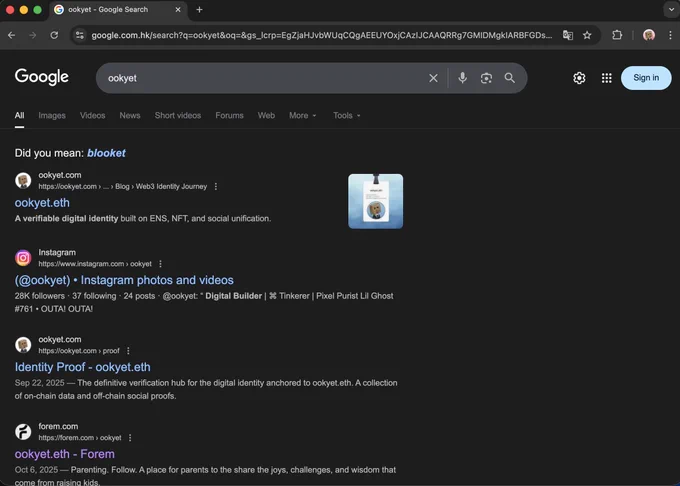Click the https://ookyet.com › proof URL text

pos(79,351)
